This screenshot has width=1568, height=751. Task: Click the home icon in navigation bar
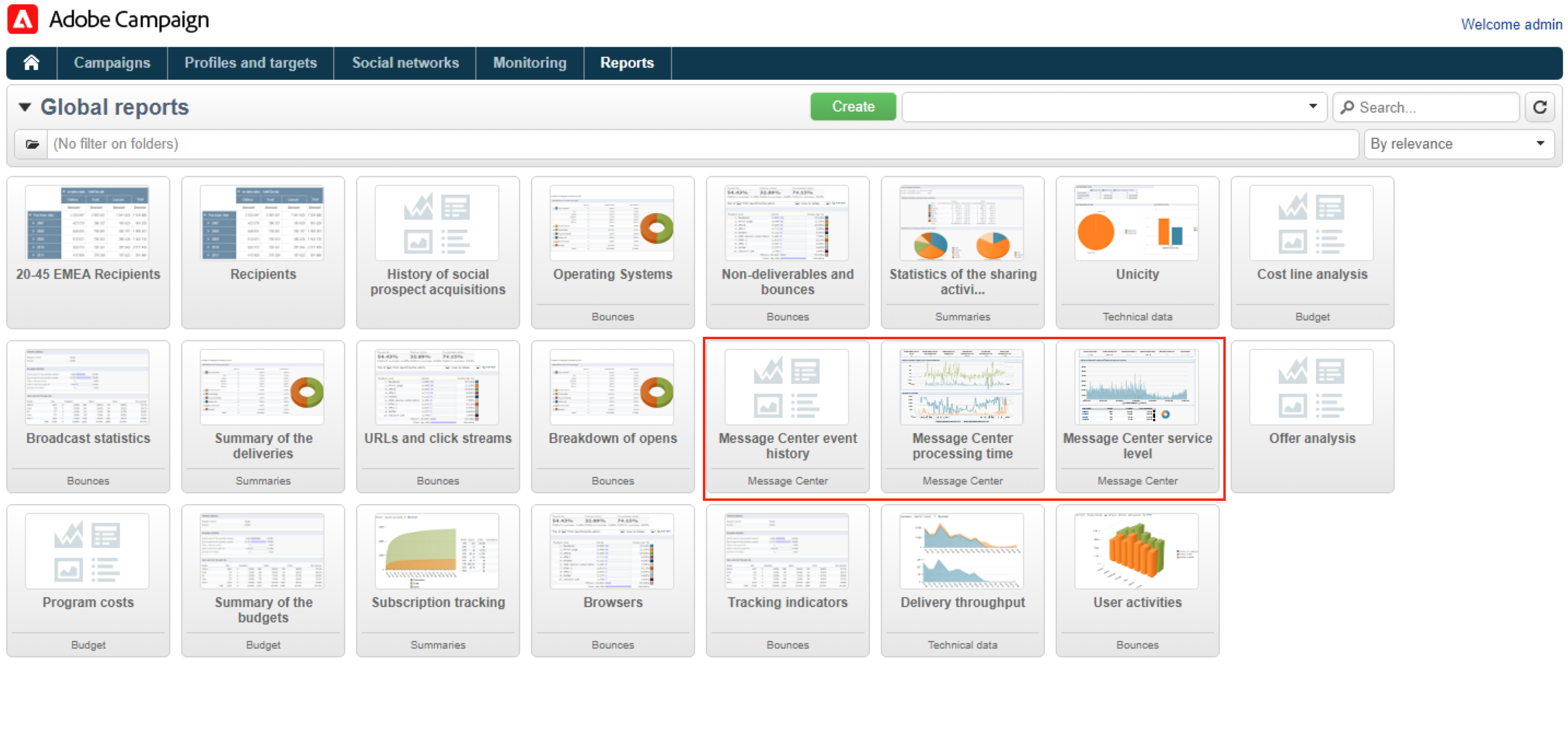tap(31, 63)
